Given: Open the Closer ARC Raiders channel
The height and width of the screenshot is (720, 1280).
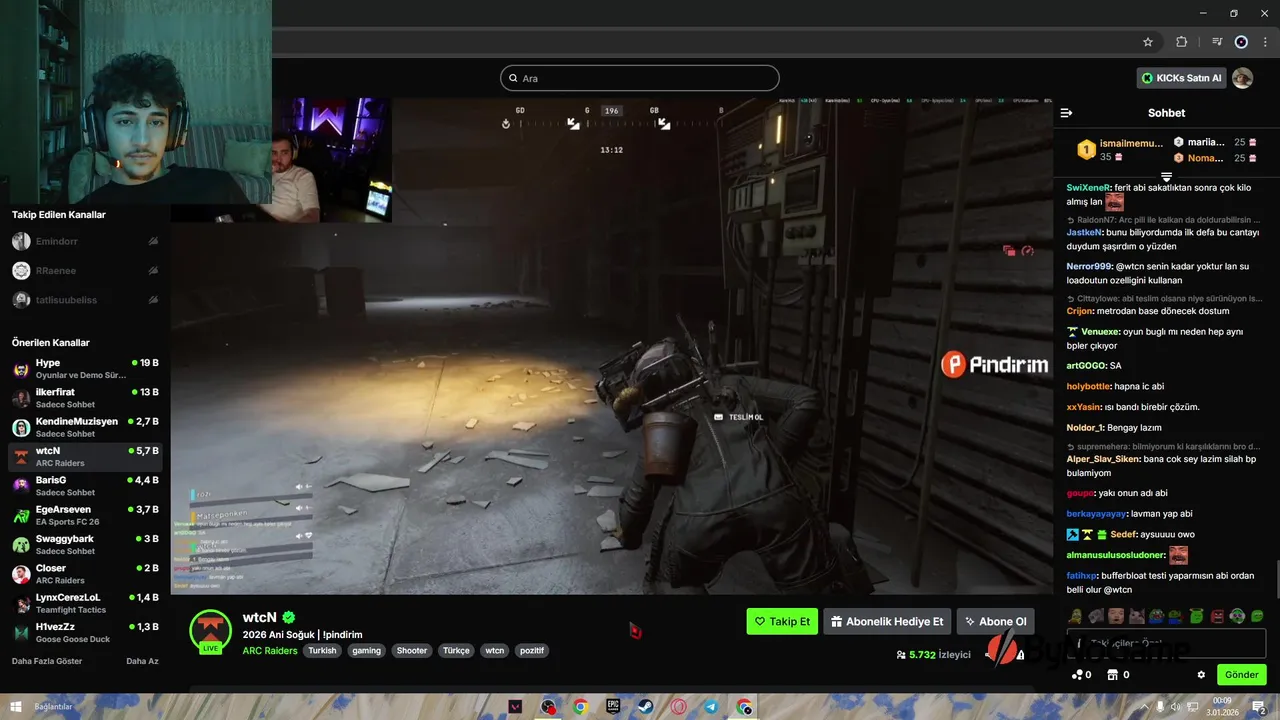Looking at the screenshot, I should (85, 574).
